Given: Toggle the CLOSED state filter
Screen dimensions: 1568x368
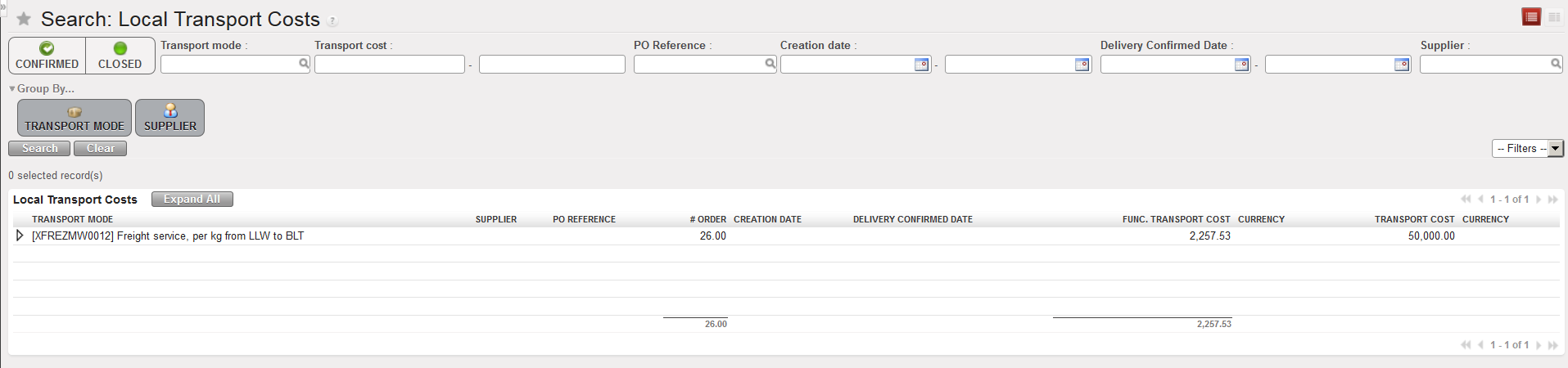Looking at the screenshot, I should pos(120,56).
